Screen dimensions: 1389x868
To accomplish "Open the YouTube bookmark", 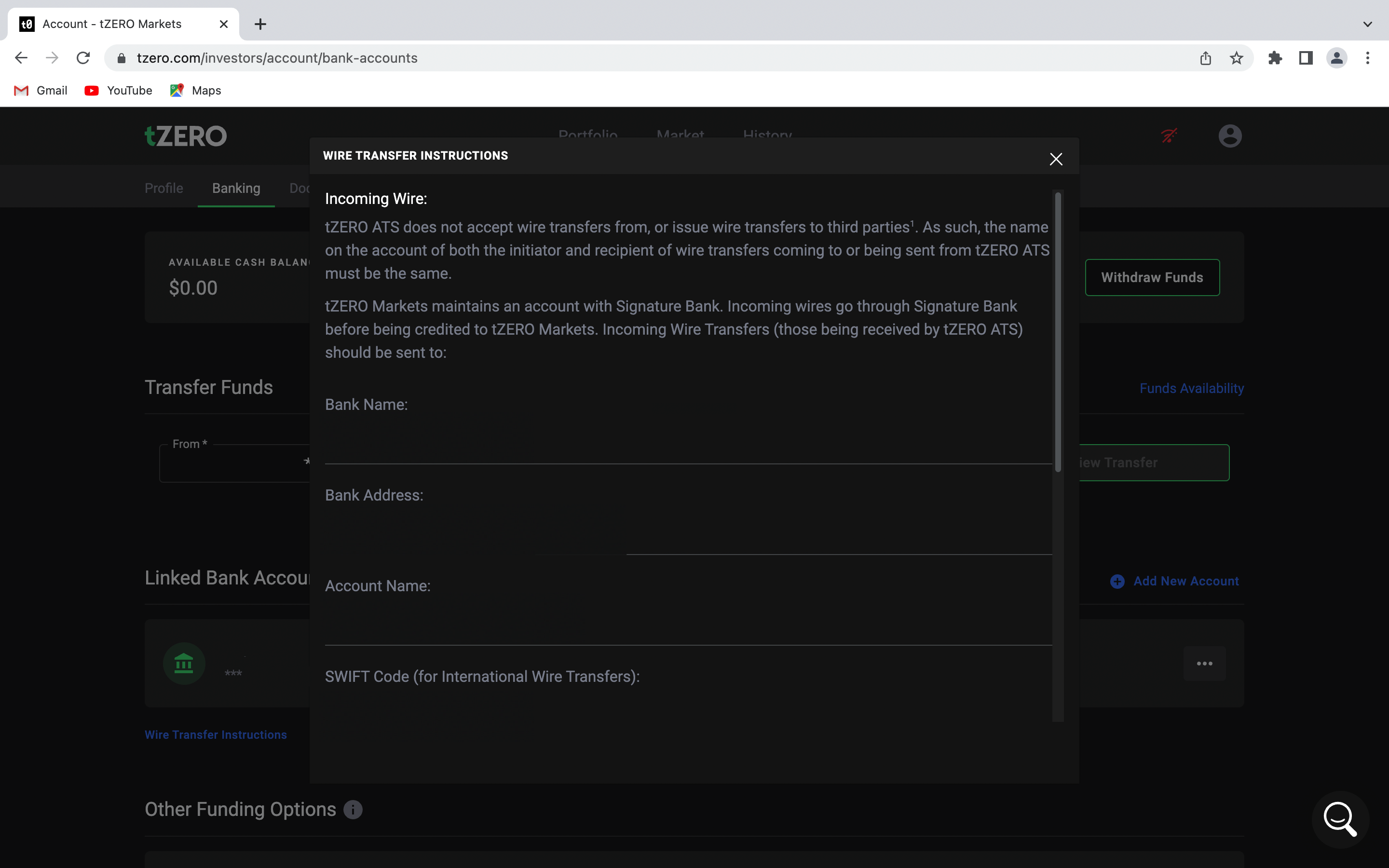I will point(118,91).
